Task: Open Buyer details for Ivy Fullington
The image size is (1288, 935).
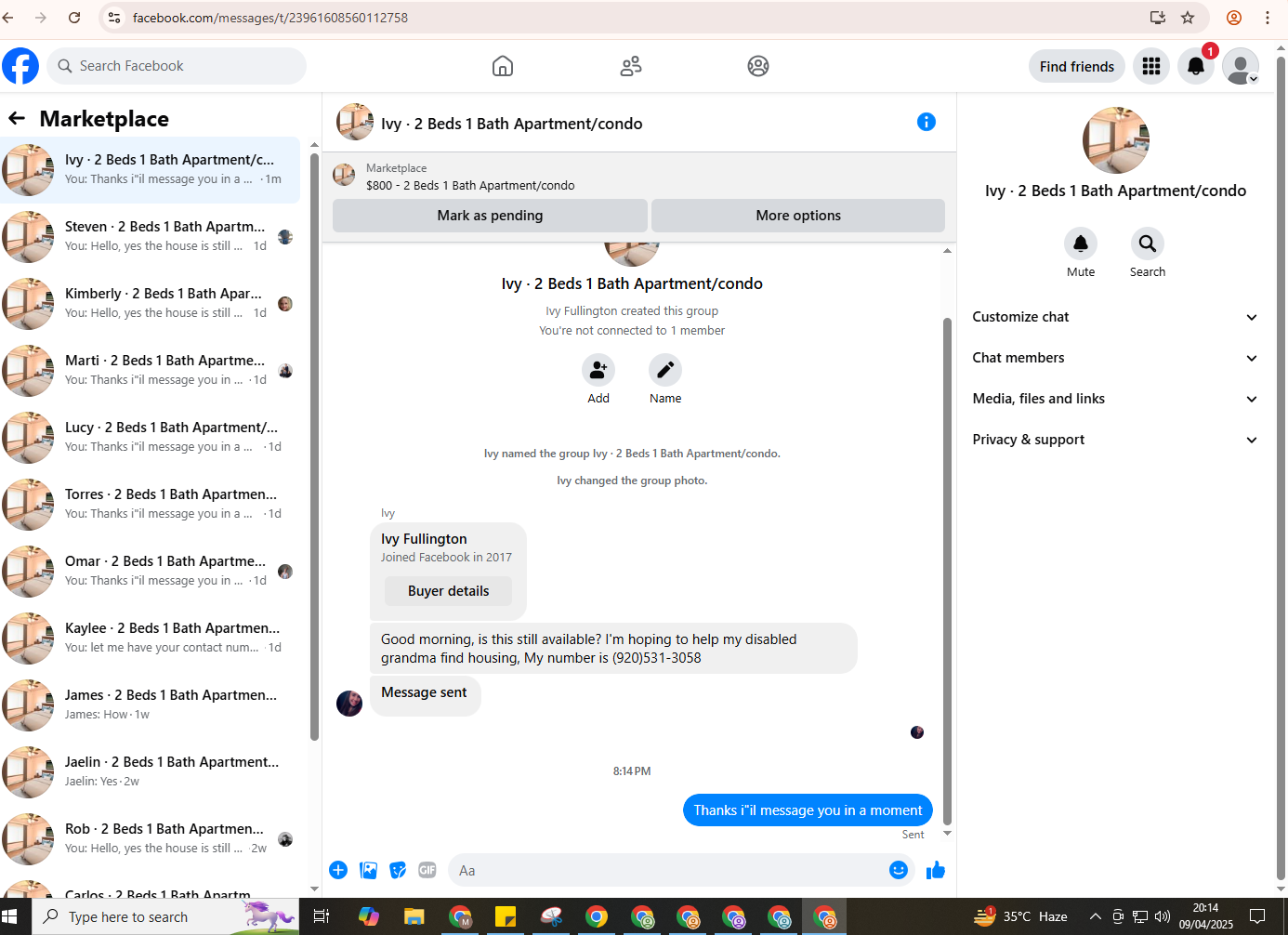Action: pos(448,591)
